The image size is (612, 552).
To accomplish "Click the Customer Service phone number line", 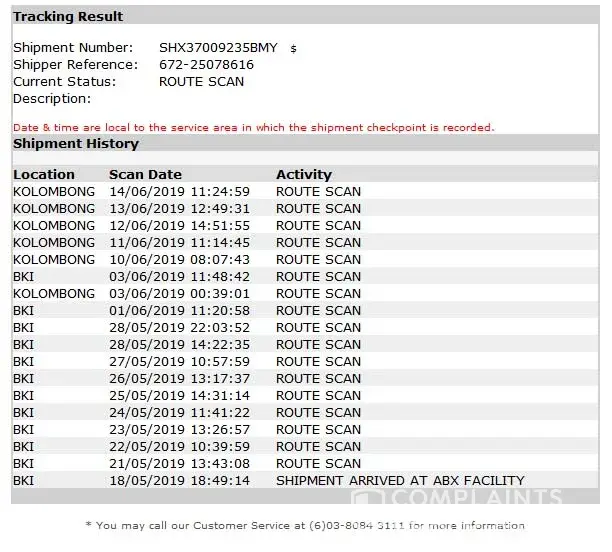I will pyautogui.click(x=305, y=525).
